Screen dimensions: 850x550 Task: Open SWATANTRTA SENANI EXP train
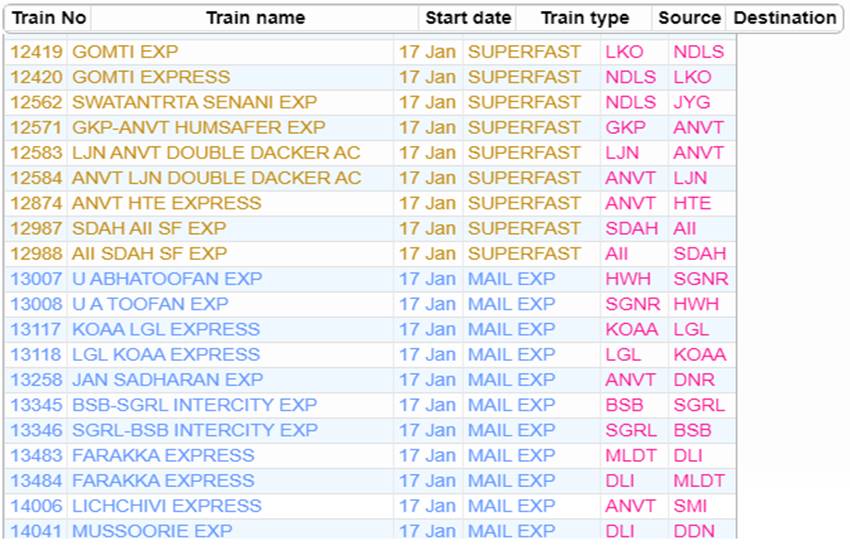[x=195, y=102]
